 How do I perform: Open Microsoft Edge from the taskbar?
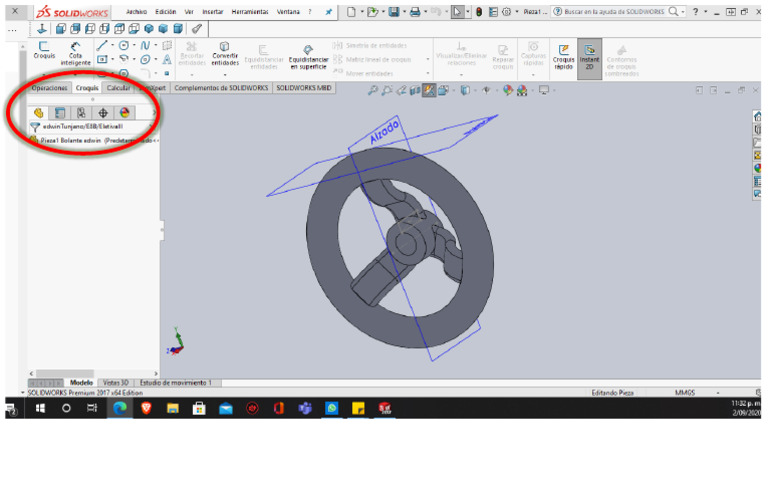119,408
